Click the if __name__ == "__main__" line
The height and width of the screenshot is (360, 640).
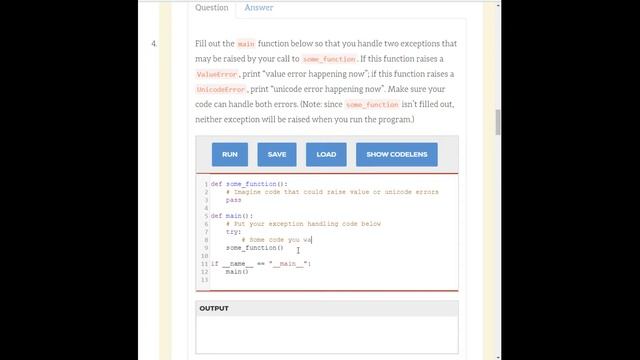pyautogui.click(x=260, y=264)
